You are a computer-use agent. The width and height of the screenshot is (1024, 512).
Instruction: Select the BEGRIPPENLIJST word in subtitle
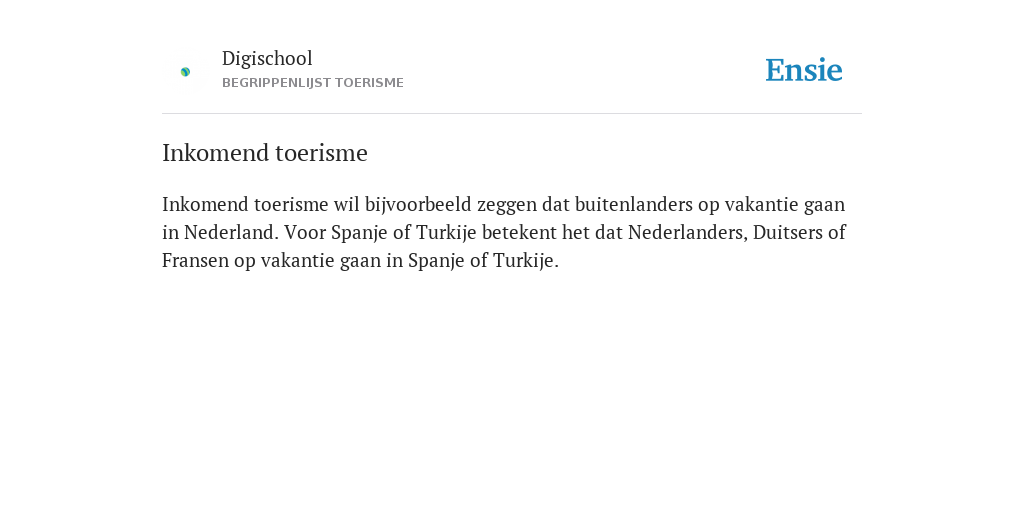coord(276,83)
